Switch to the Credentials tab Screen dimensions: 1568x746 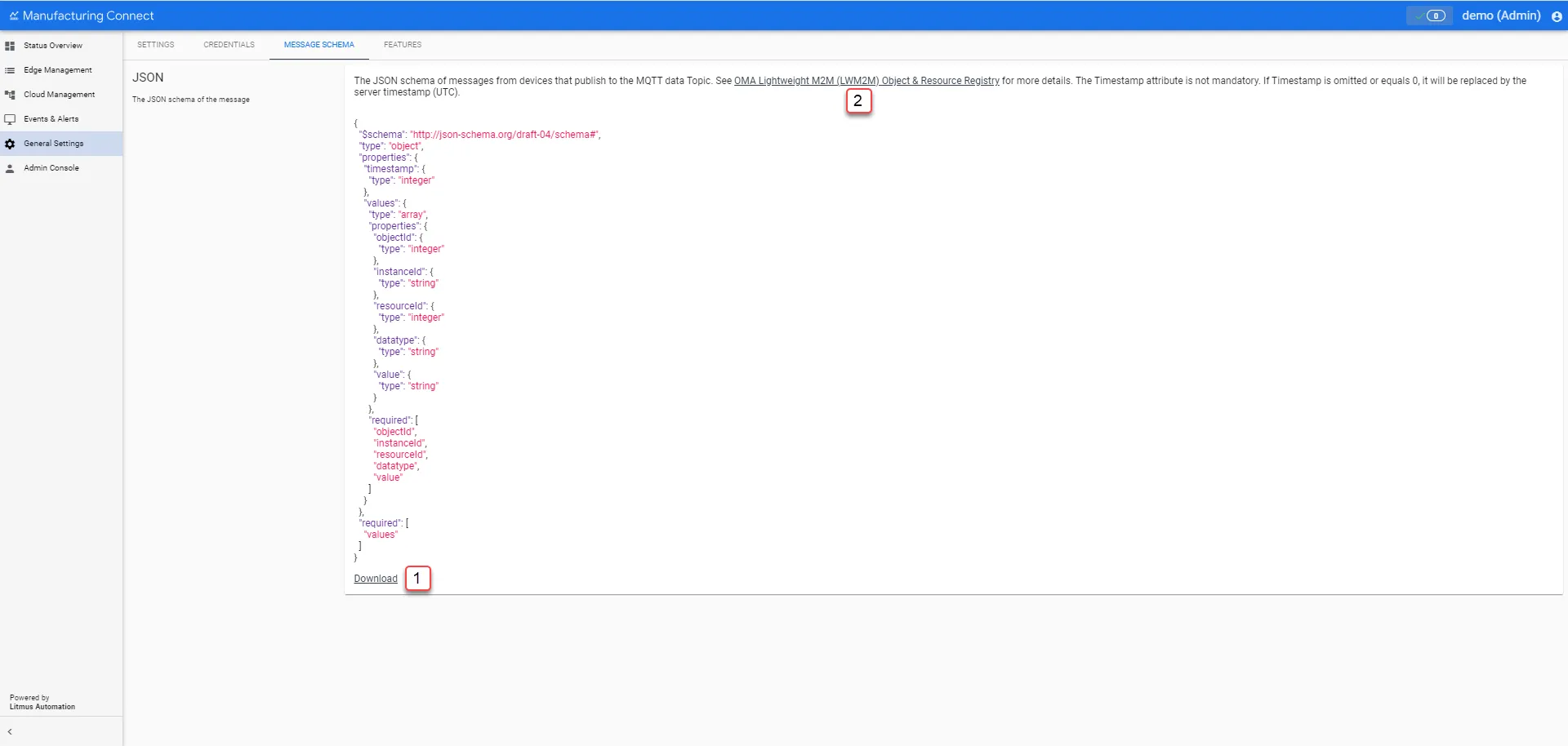(229, 45)
